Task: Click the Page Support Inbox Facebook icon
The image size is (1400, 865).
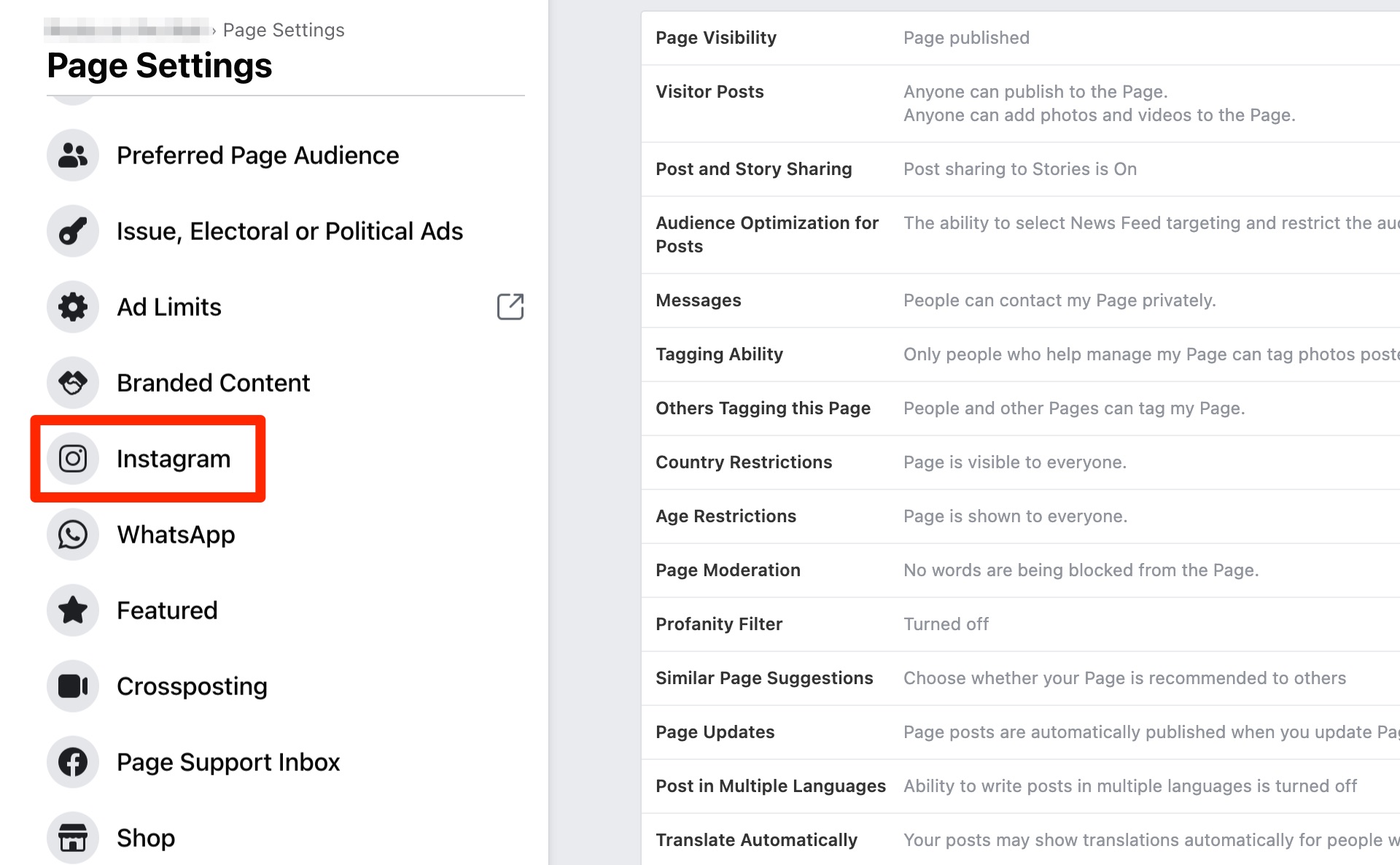Action: click(x=73, y=762)
